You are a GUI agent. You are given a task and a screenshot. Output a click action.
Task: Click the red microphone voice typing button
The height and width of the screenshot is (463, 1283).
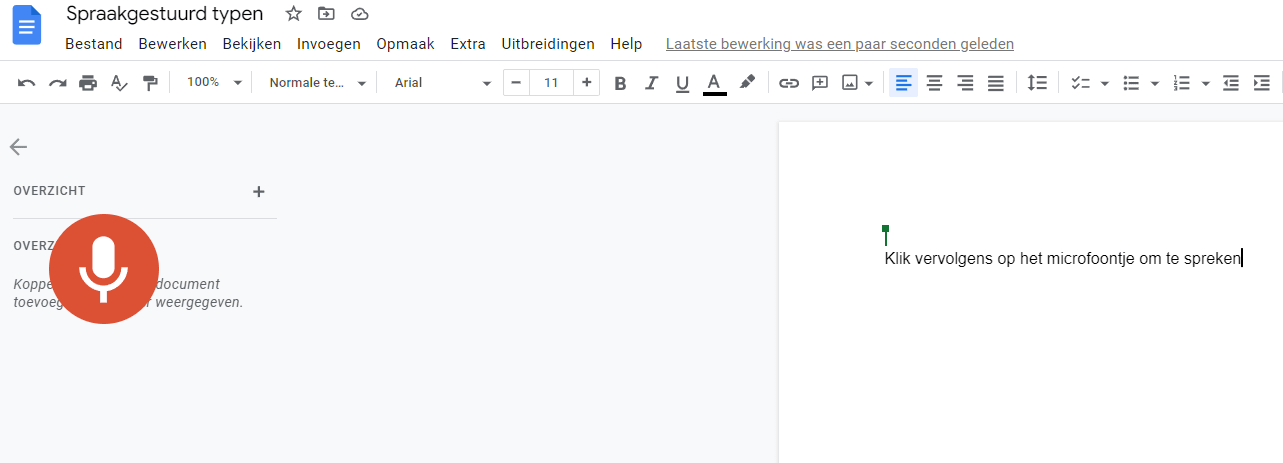click(104, 268)
